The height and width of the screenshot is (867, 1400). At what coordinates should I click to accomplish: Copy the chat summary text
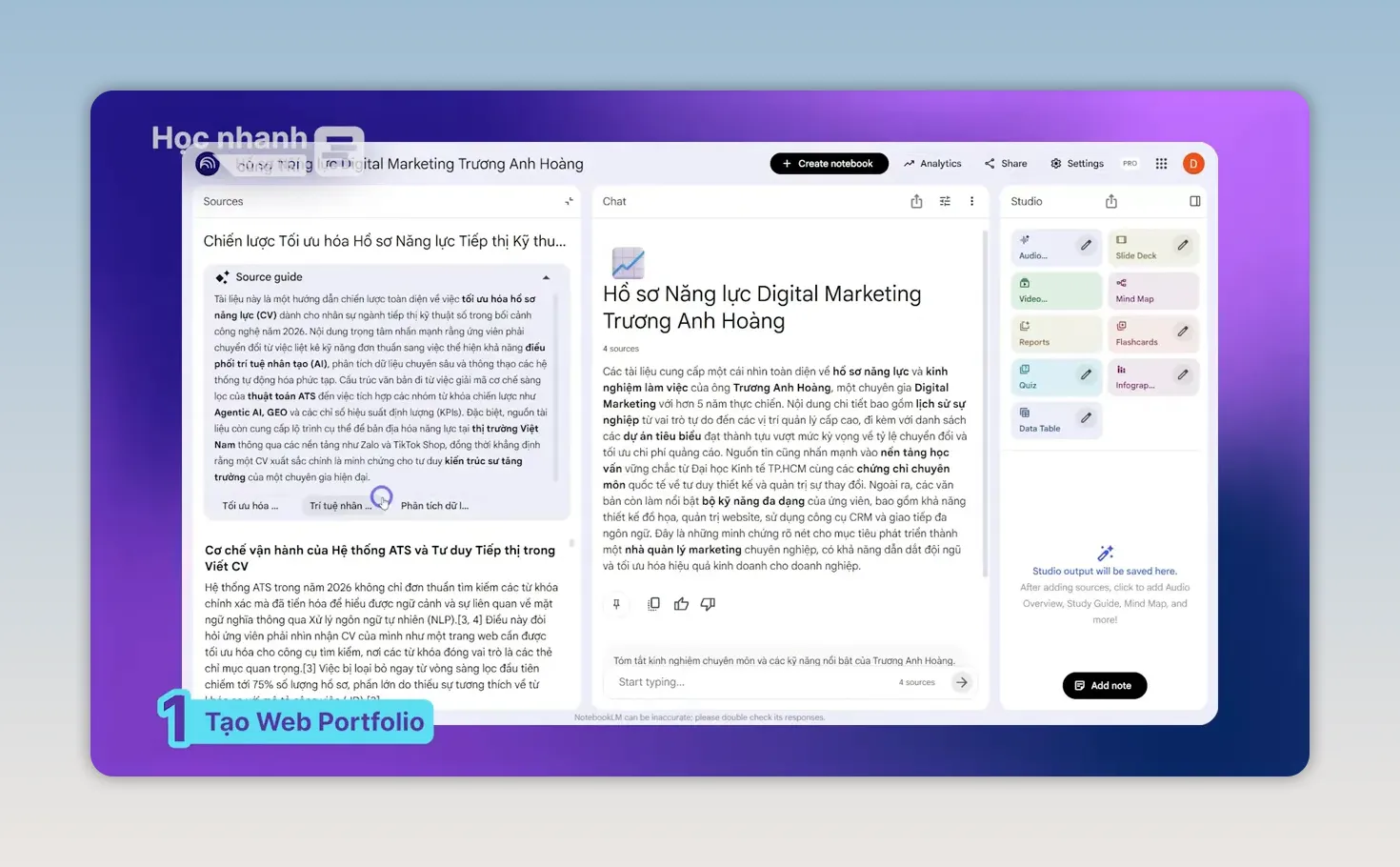[653, 604]
